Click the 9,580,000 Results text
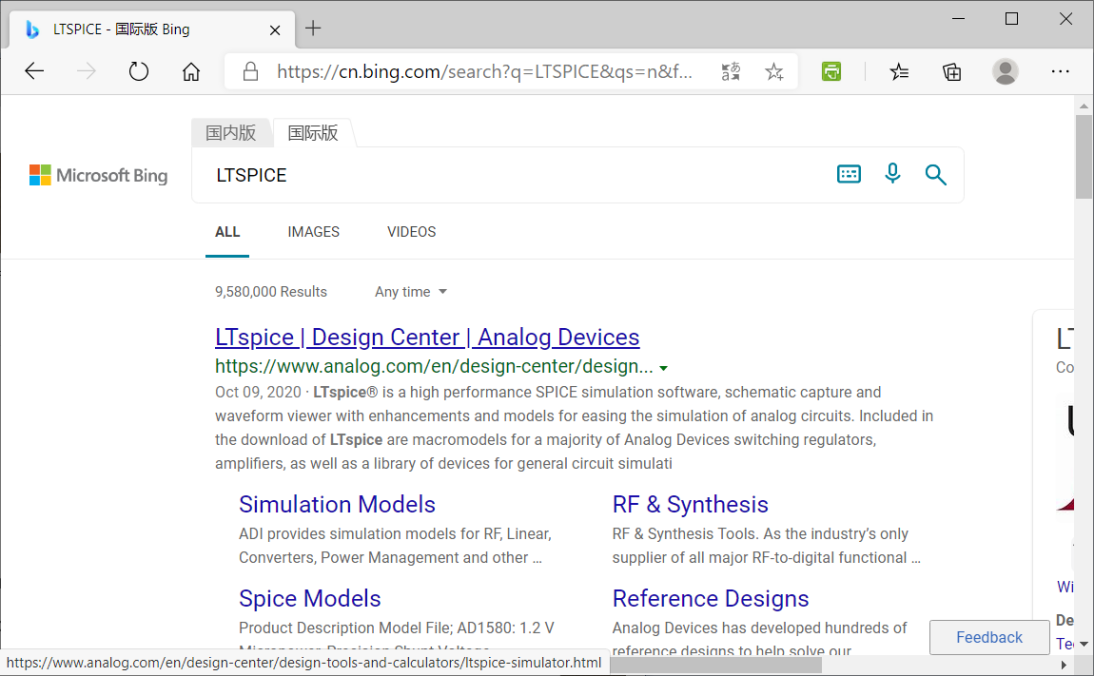This screenshot has height=677, width=1094. [x=271, y=292]
